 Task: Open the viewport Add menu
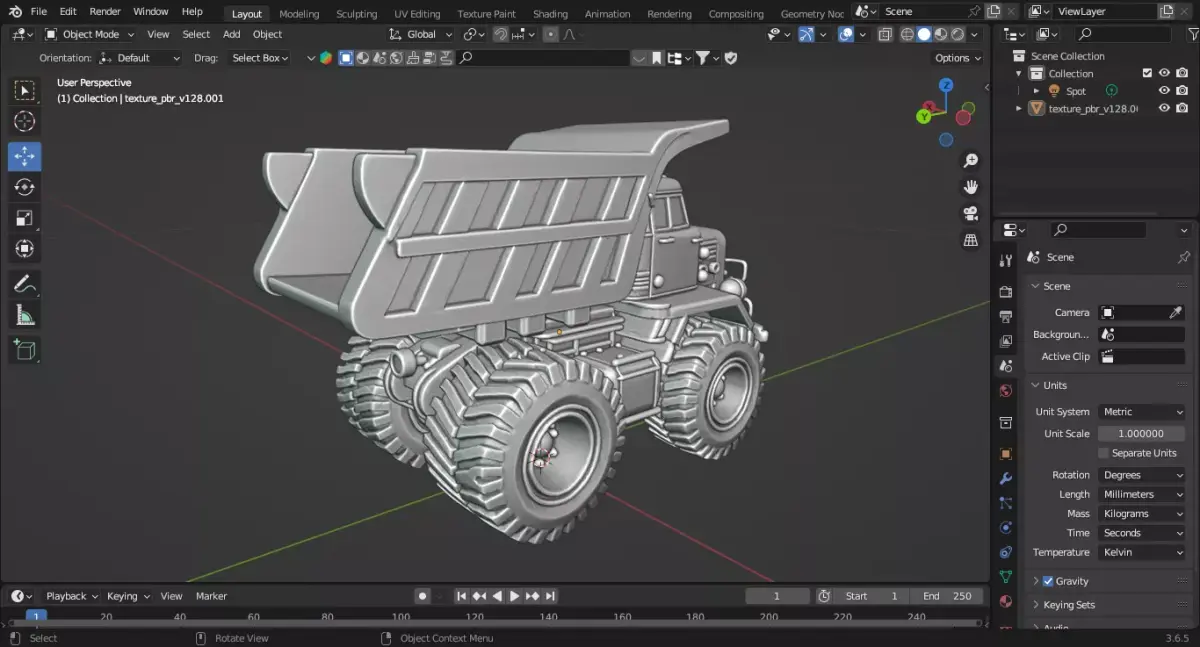[231, 34]
